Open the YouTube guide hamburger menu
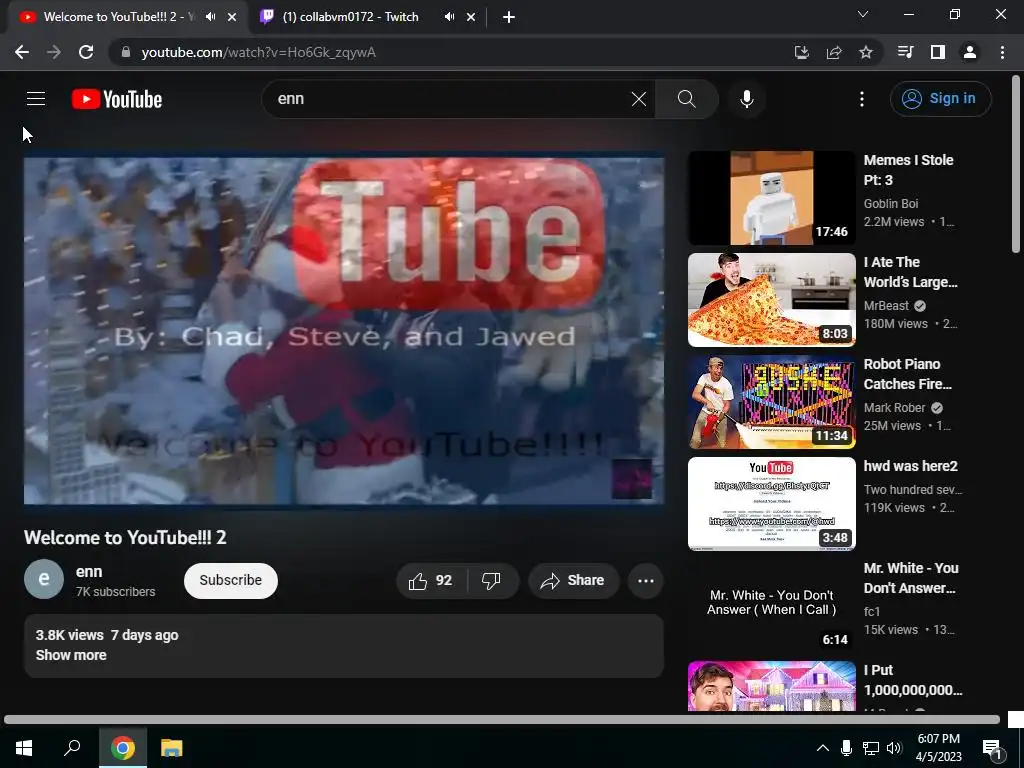1024x768 pixels. tap(36, 99)
